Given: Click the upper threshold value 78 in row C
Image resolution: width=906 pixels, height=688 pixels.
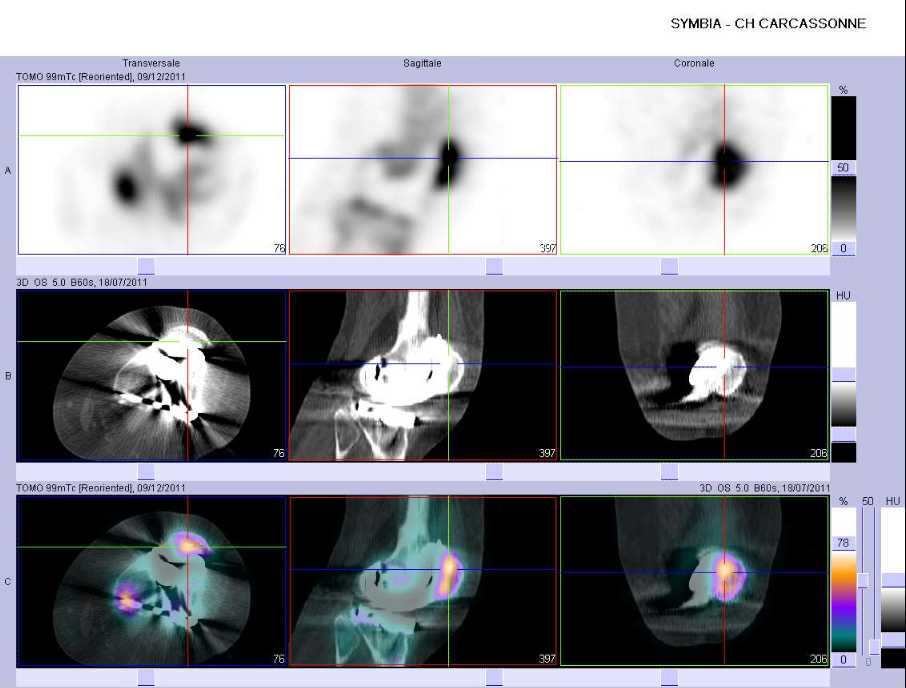Looking at the screenshot, I should [x=844, y=543].
